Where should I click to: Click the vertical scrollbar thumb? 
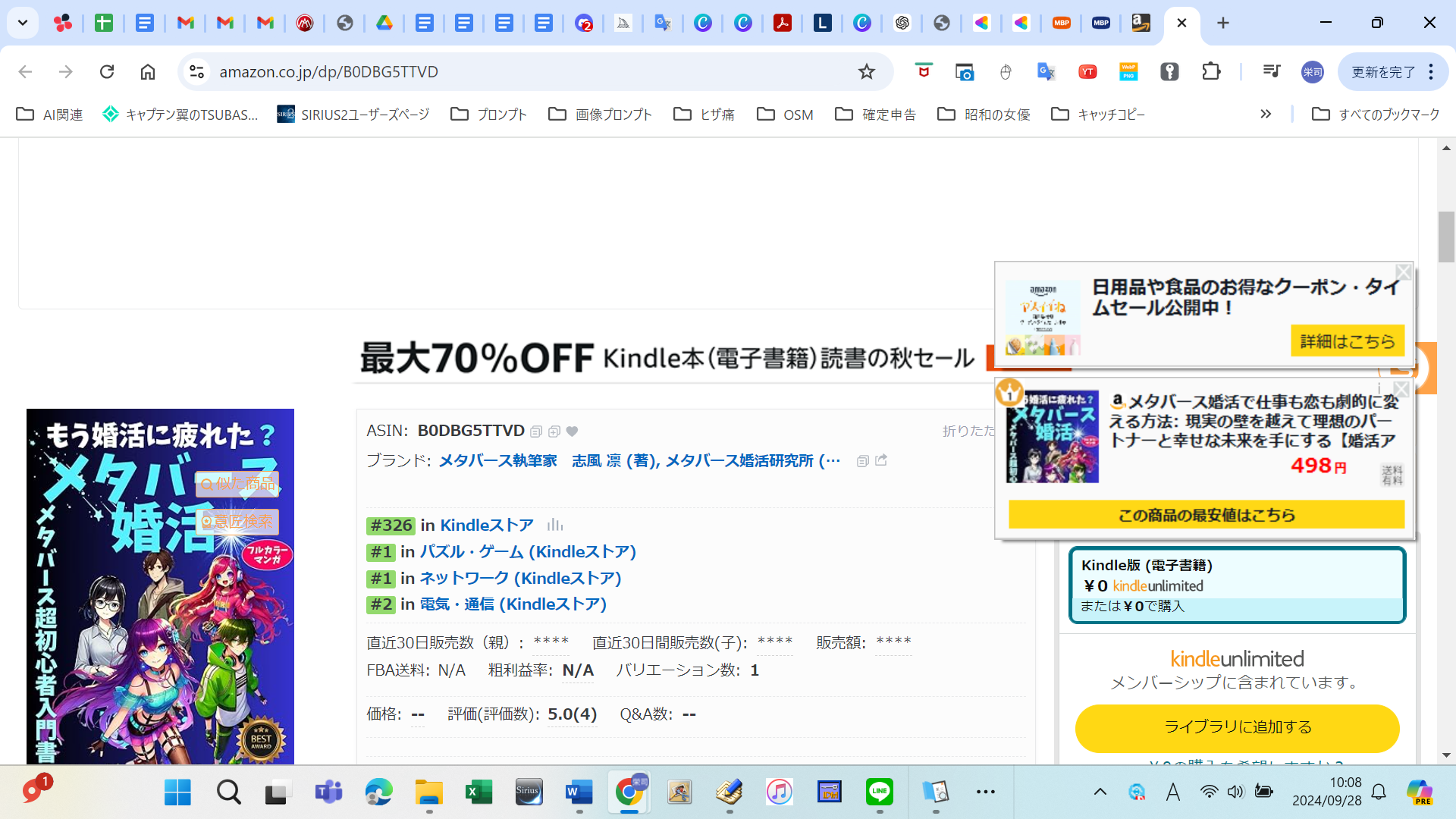click(x=1446, y=237)
